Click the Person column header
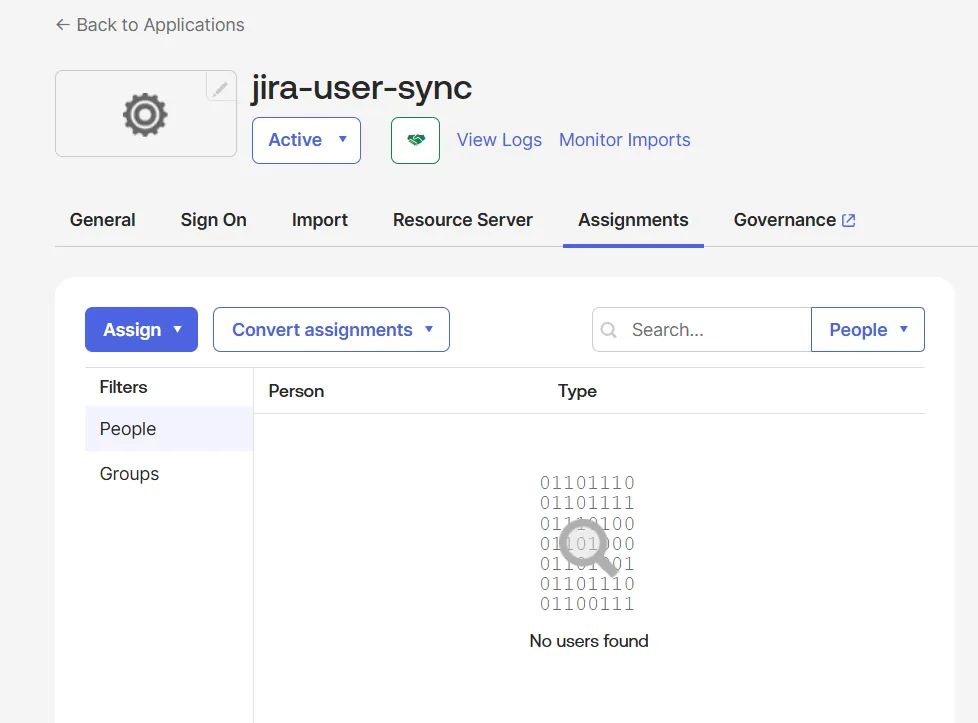Screen dimensions: 978x723 point(296,391)
